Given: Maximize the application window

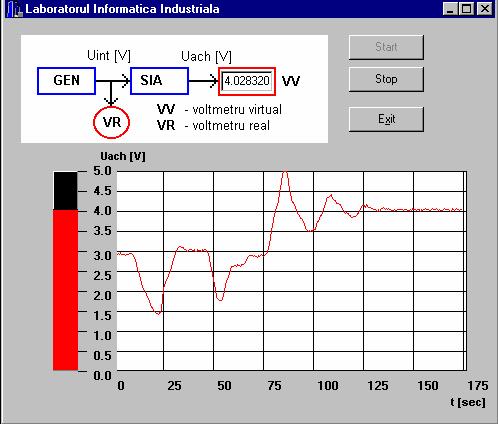Looking at the screenshot, I should [x=466, y=9].
